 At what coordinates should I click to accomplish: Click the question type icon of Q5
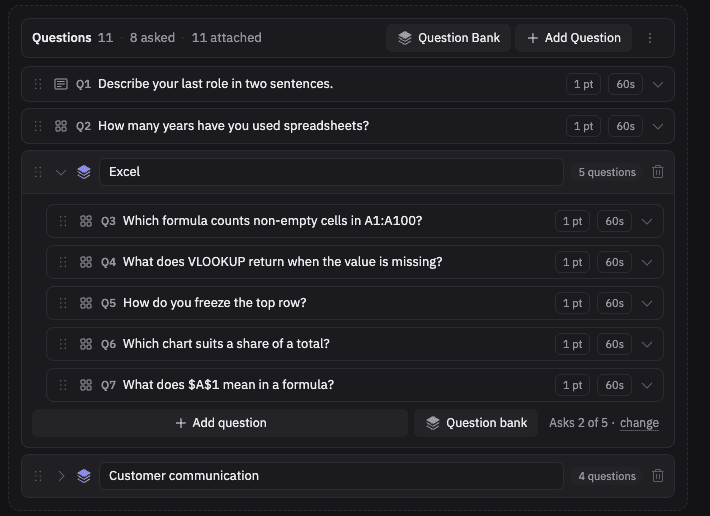tap(86, 303)
